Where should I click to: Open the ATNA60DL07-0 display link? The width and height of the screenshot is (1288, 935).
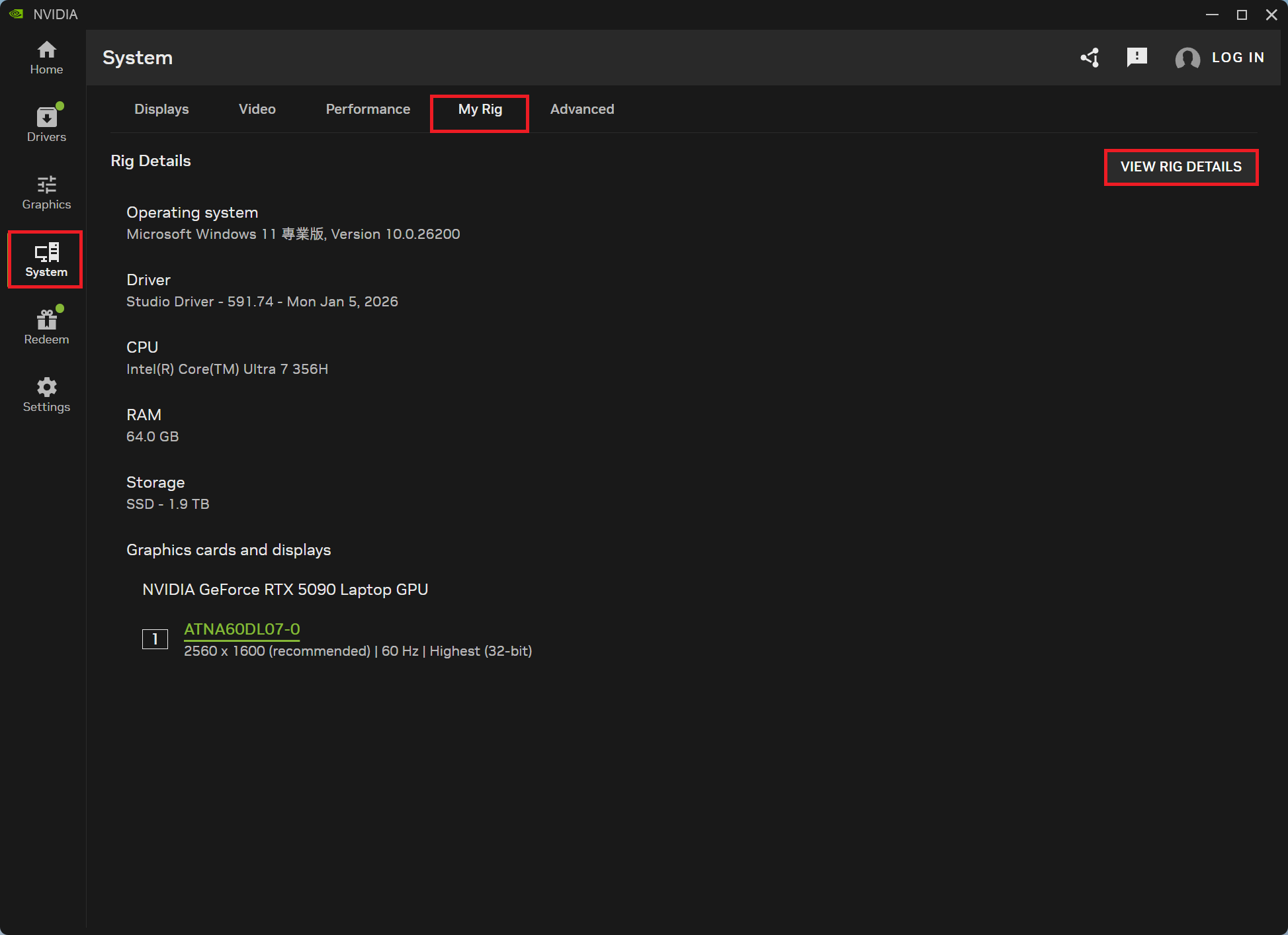241,629
